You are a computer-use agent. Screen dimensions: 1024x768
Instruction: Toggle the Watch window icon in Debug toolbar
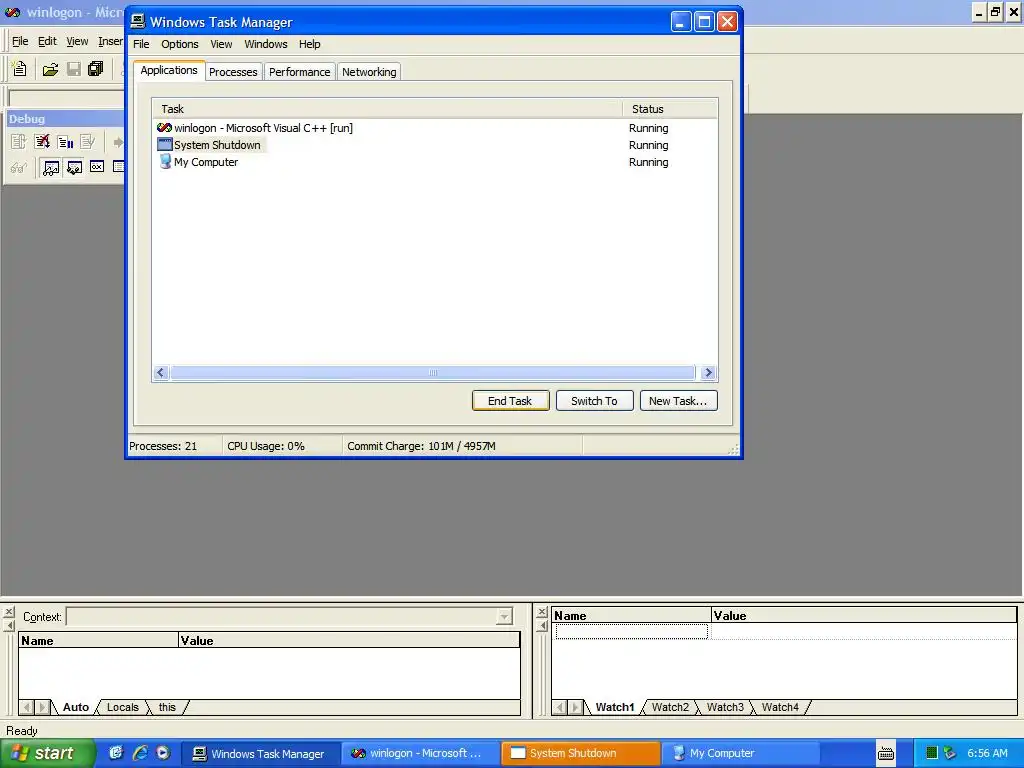(51, 168)
